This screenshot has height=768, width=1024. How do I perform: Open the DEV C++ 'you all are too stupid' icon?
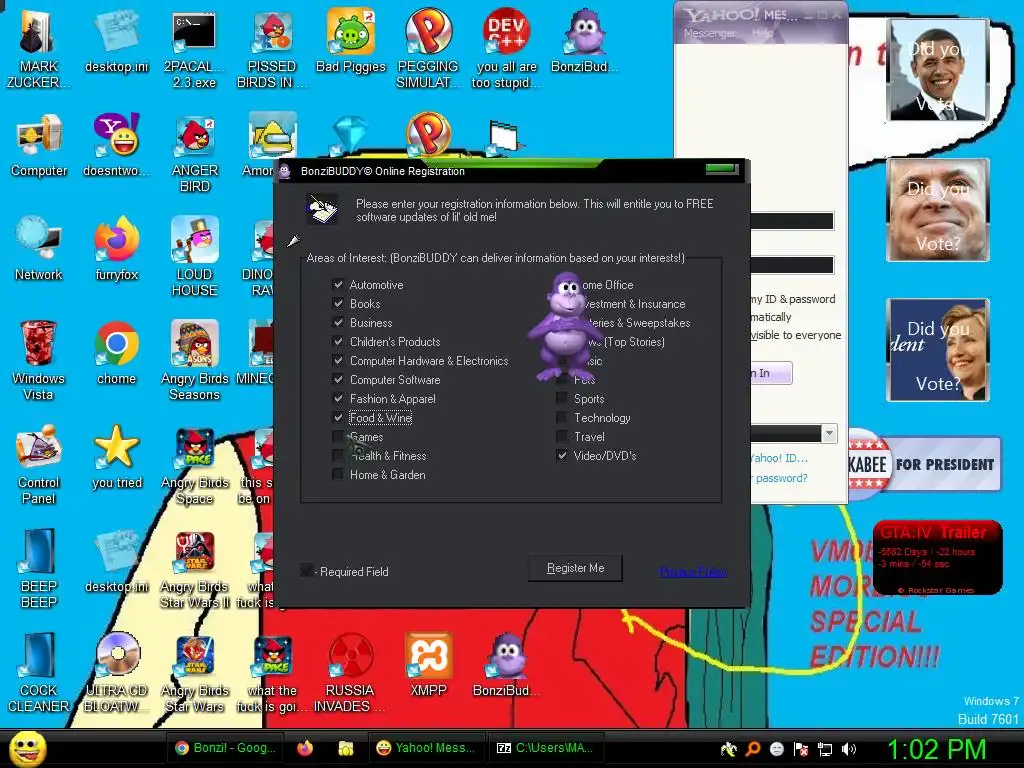(506, 46)
